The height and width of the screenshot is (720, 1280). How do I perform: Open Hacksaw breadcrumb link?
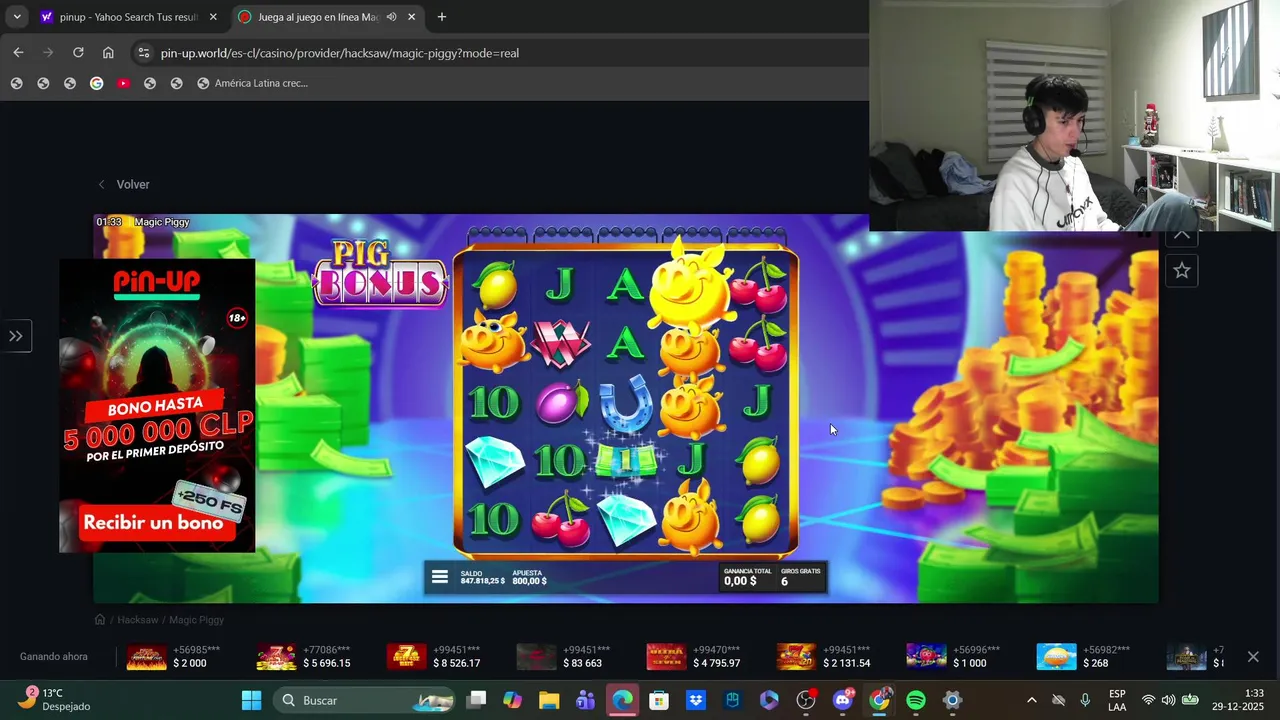coord(138,620)
